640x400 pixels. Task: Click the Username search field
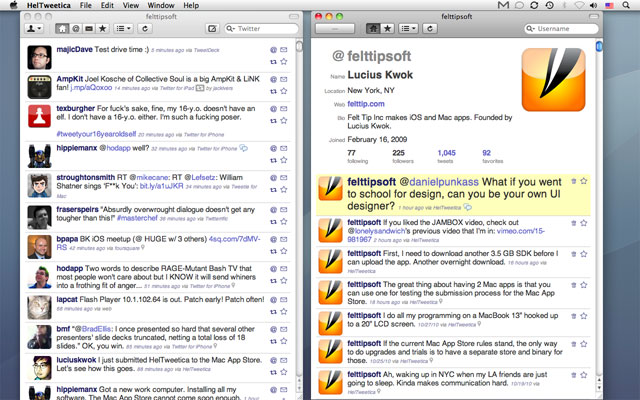(x=561, y=29)
